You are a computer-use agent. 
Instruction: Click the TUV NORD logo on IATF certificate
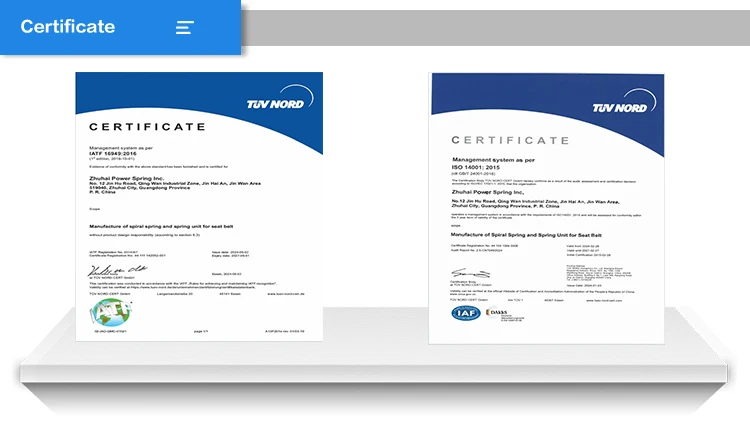pos(280,98)
